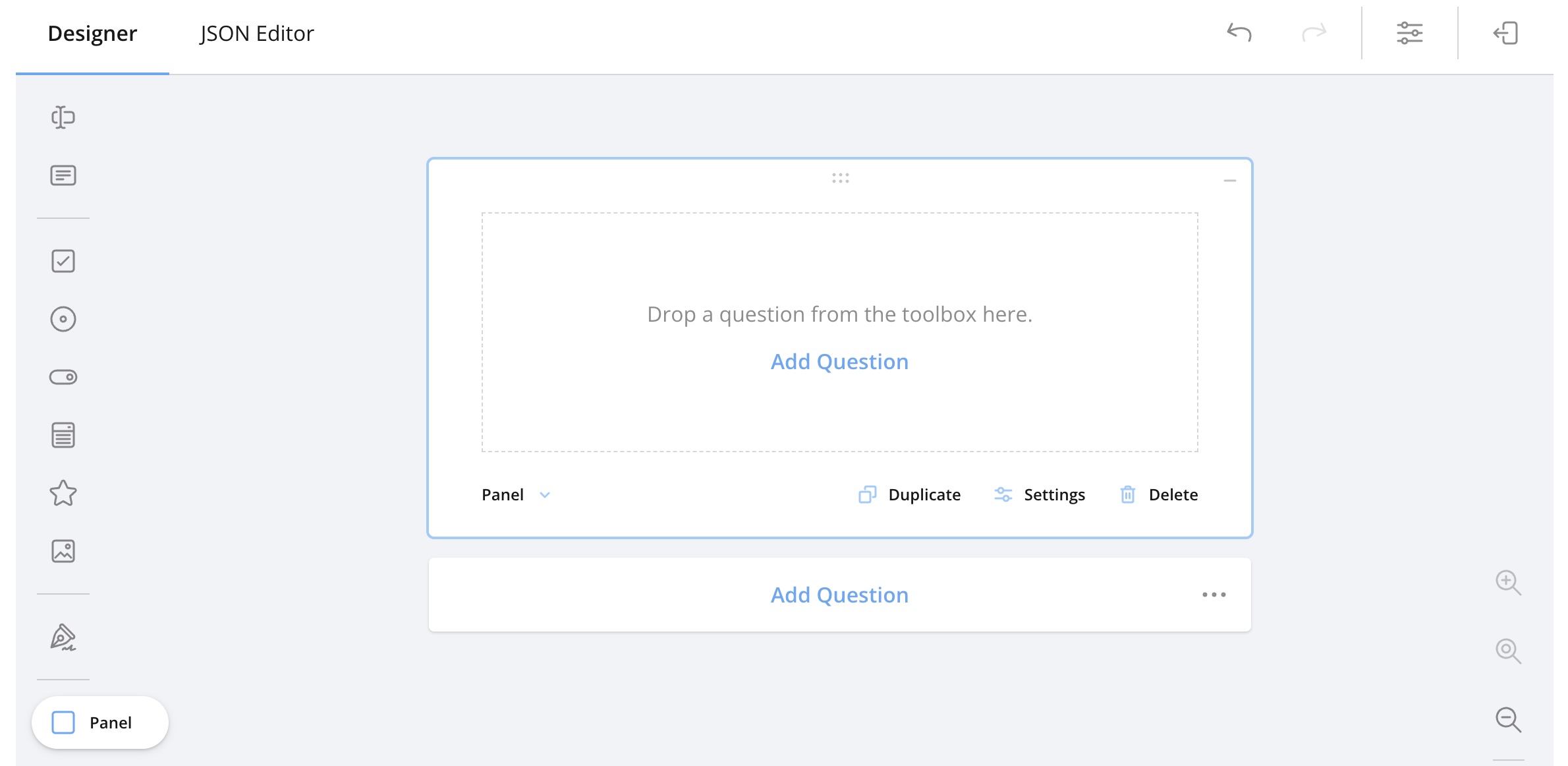Open the Designer tab
The width and height of the screenshot is (1568, 766).
[x=92, y=34]
